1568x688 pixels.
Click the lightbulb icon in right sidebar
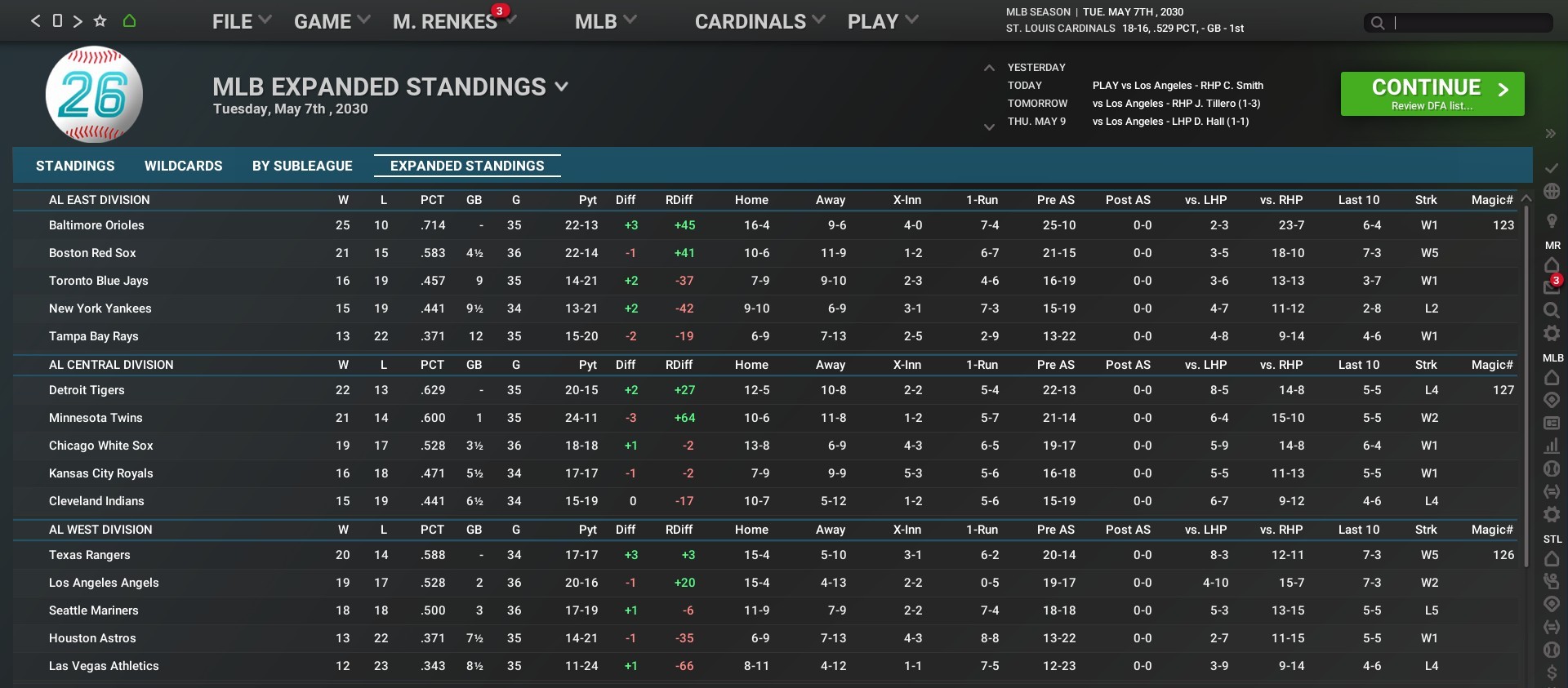[x=1552, y=221]
